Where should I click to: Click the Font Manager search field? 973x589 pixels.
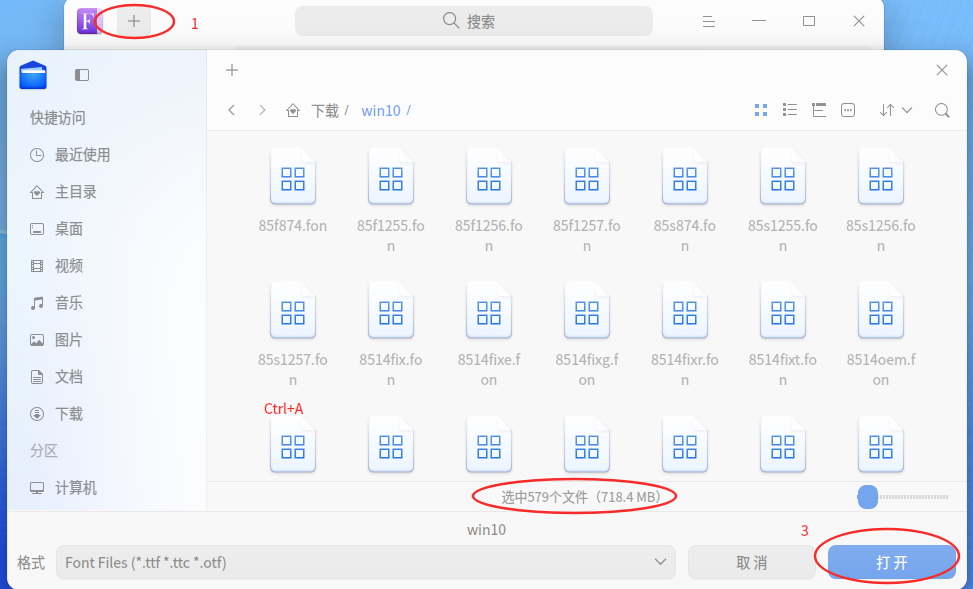473,21
